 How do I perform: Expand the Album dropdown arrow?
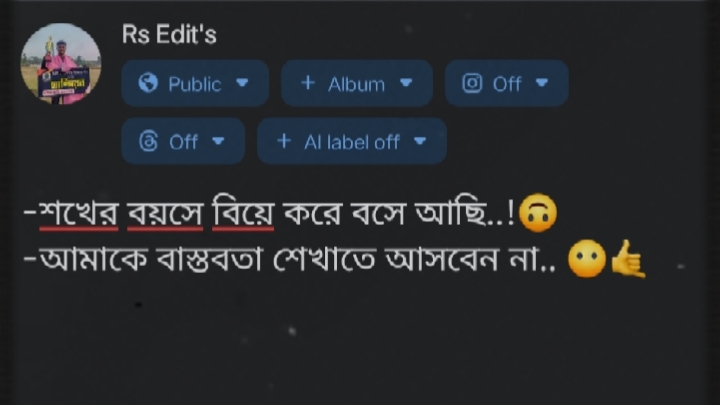tap(406, 83)
